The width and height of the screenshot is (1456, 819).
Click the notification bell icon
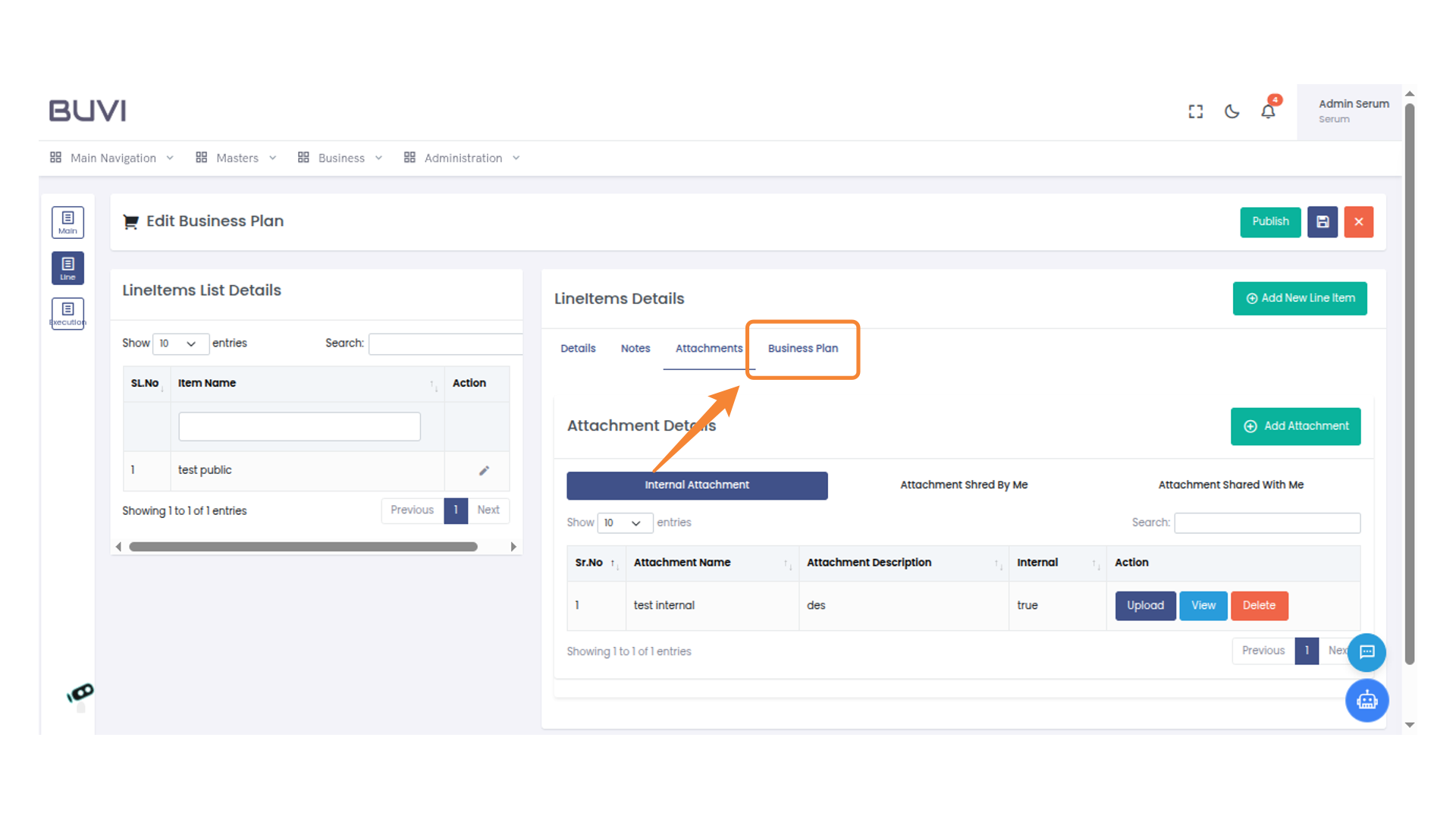(1268, 111)
